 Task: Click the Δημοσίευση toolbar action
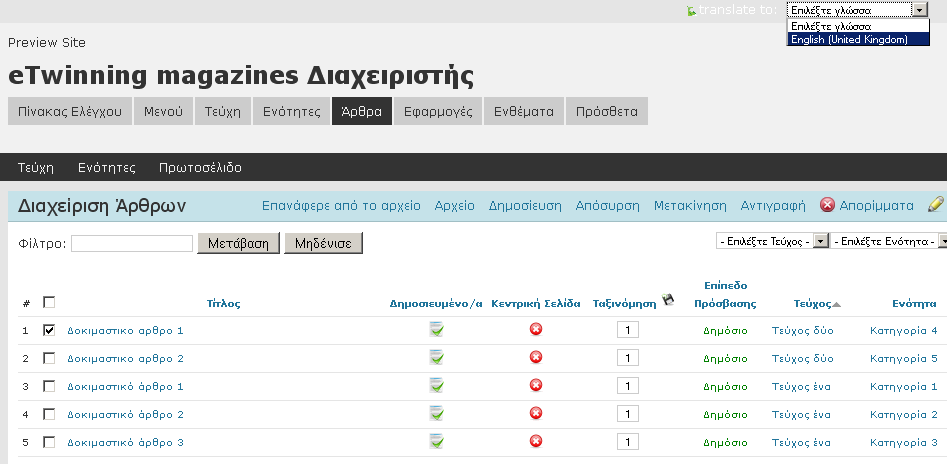525,205
